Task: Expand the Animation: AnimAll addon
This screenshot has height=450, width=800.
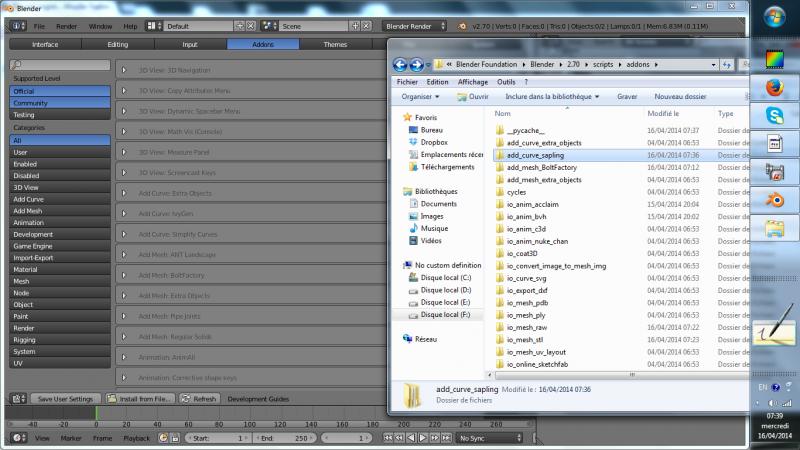Action: (123, 357)
